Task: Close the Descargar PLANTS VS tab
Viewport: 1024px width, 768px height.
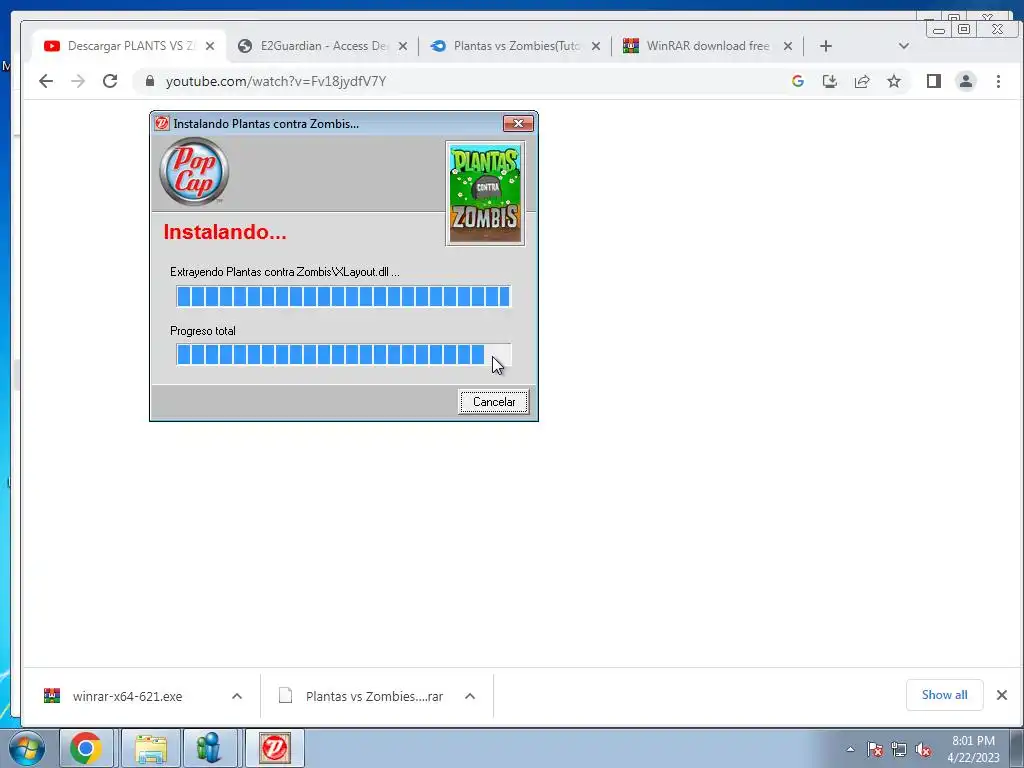Action: (210, 46)
